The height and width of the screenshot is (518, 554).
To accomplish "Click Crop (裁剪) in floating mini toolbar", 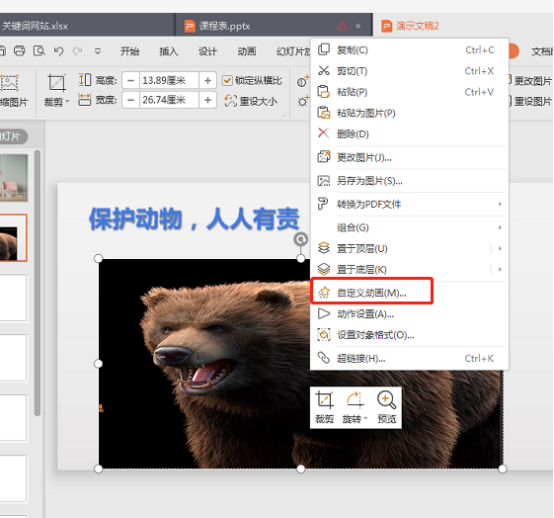I will click(324, 407).
